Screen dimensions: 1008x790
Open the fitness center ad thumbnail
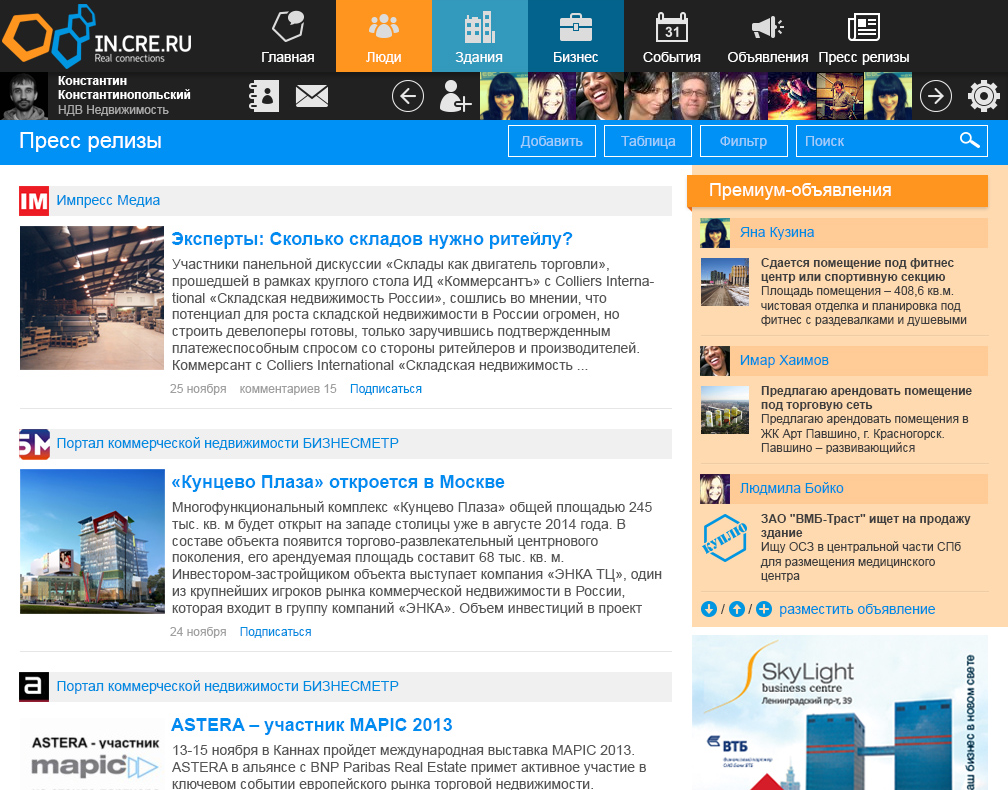click(724, 282)
